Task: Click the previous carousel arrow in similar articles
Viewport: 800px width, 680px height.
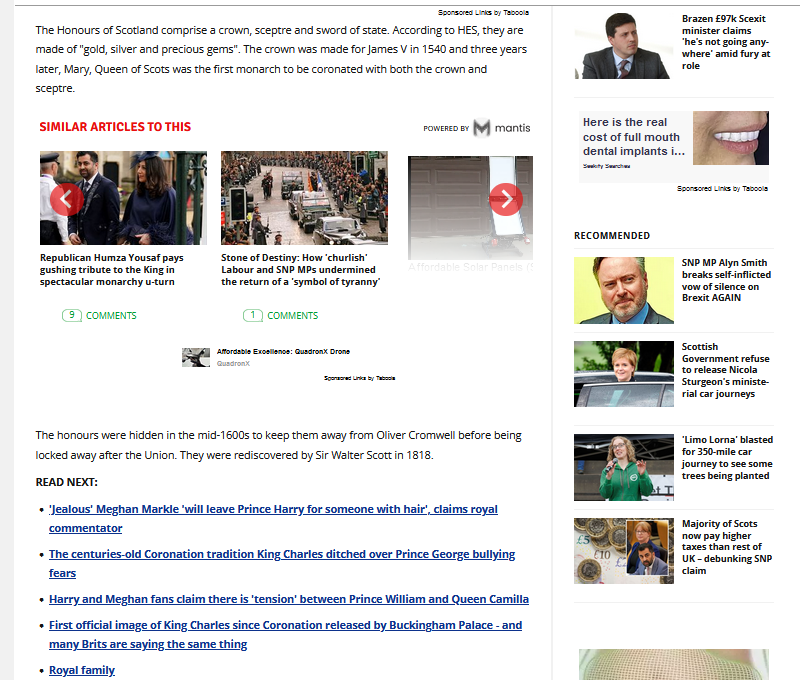Action: [x=67, y=199]
